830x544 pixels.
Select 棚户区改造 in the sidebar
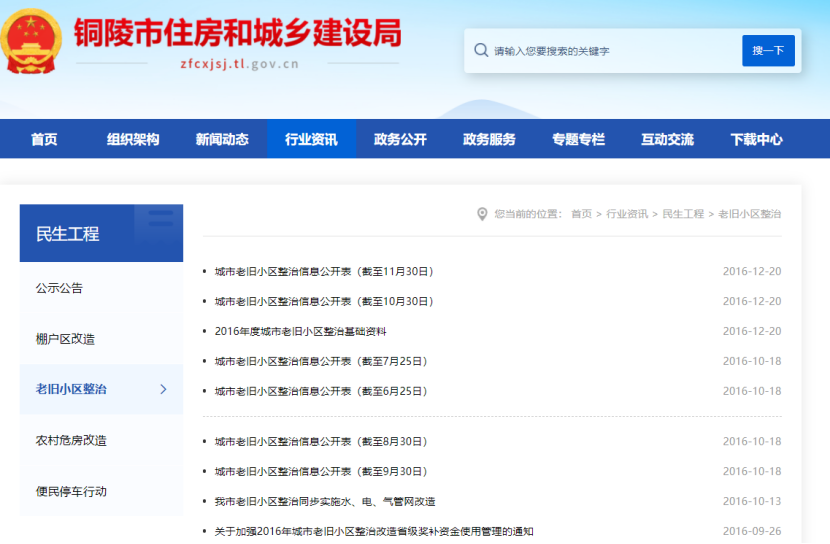click(x=66, y=339)
